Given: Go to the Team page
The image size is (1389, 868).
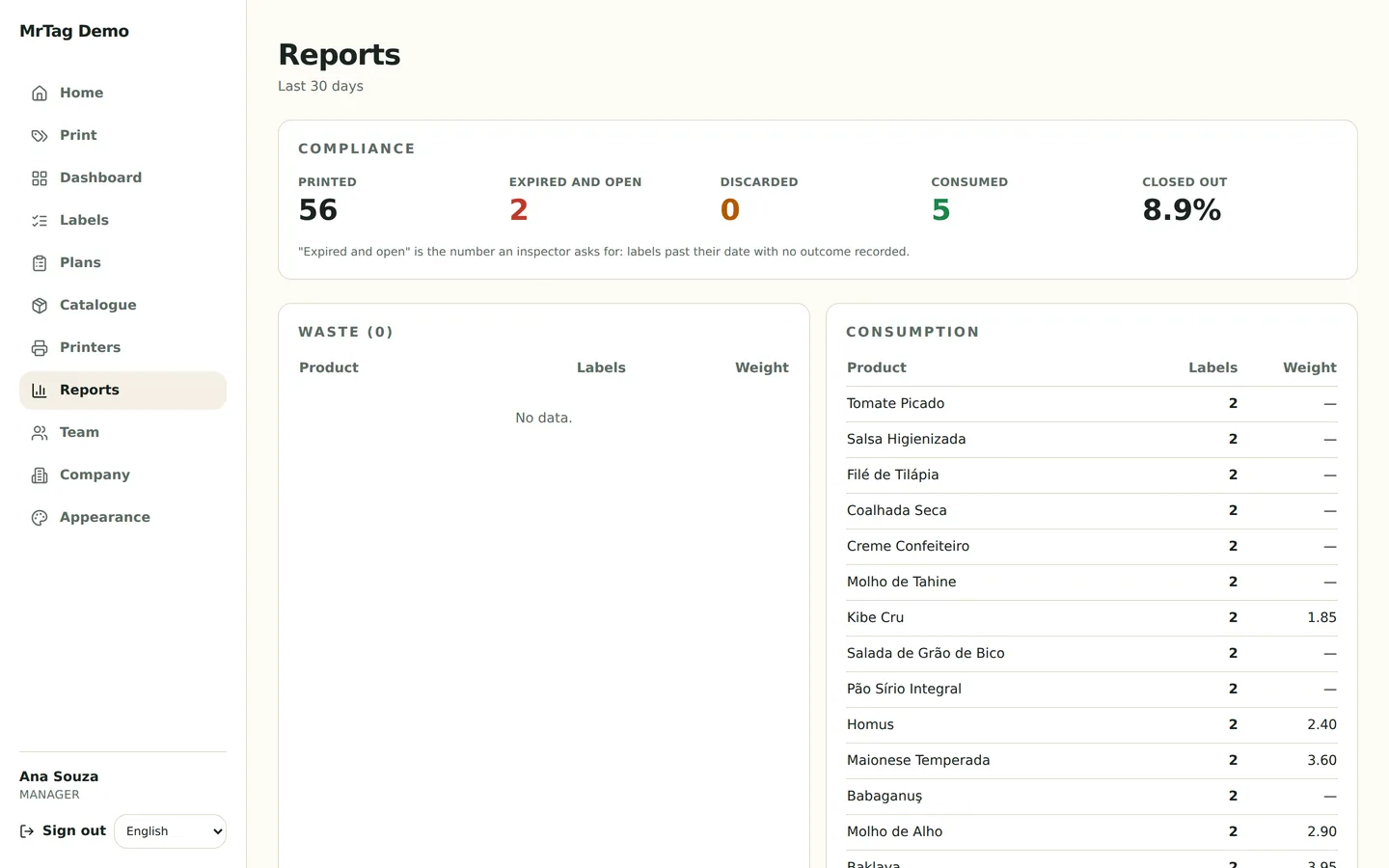Looking at the screenshot, I should click(x=123, y=432).
